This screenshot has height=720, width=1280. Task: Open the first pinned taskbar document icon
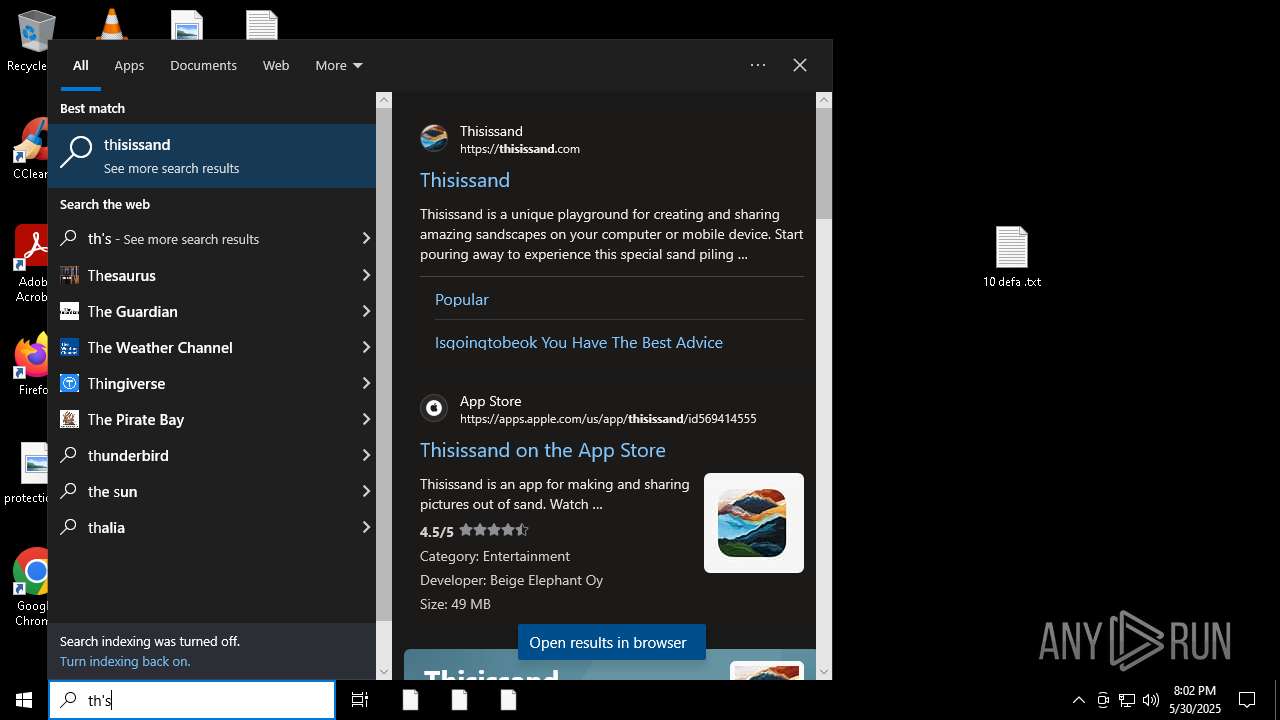tap(410, 700)
